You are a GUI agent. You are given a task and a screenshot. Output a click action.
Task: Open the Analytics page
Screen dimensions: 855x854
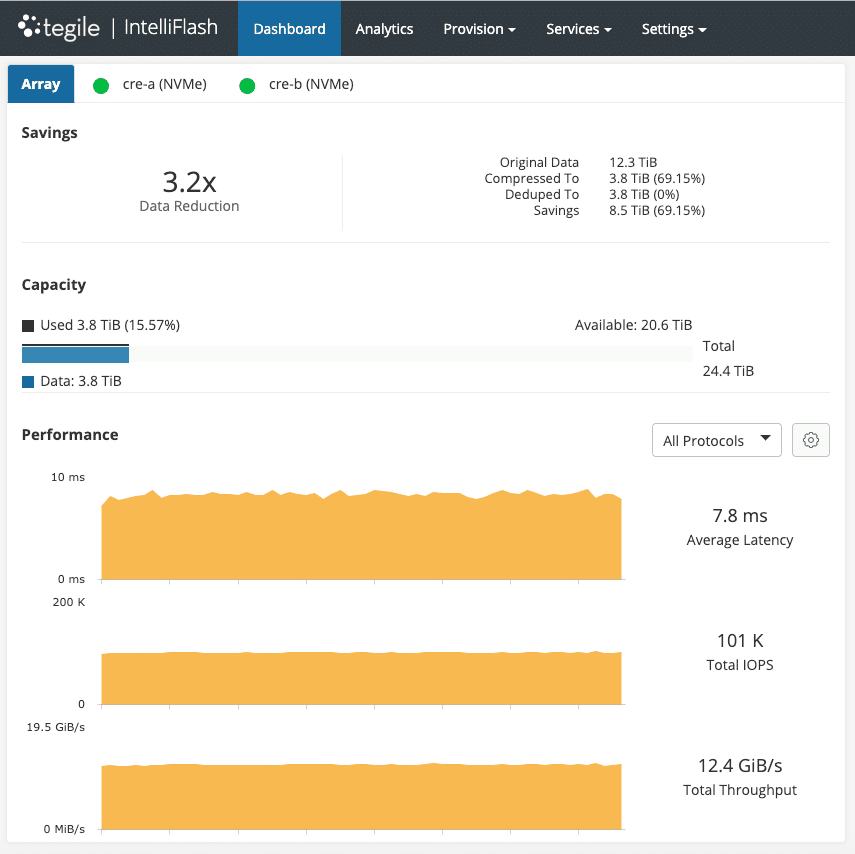384,29
